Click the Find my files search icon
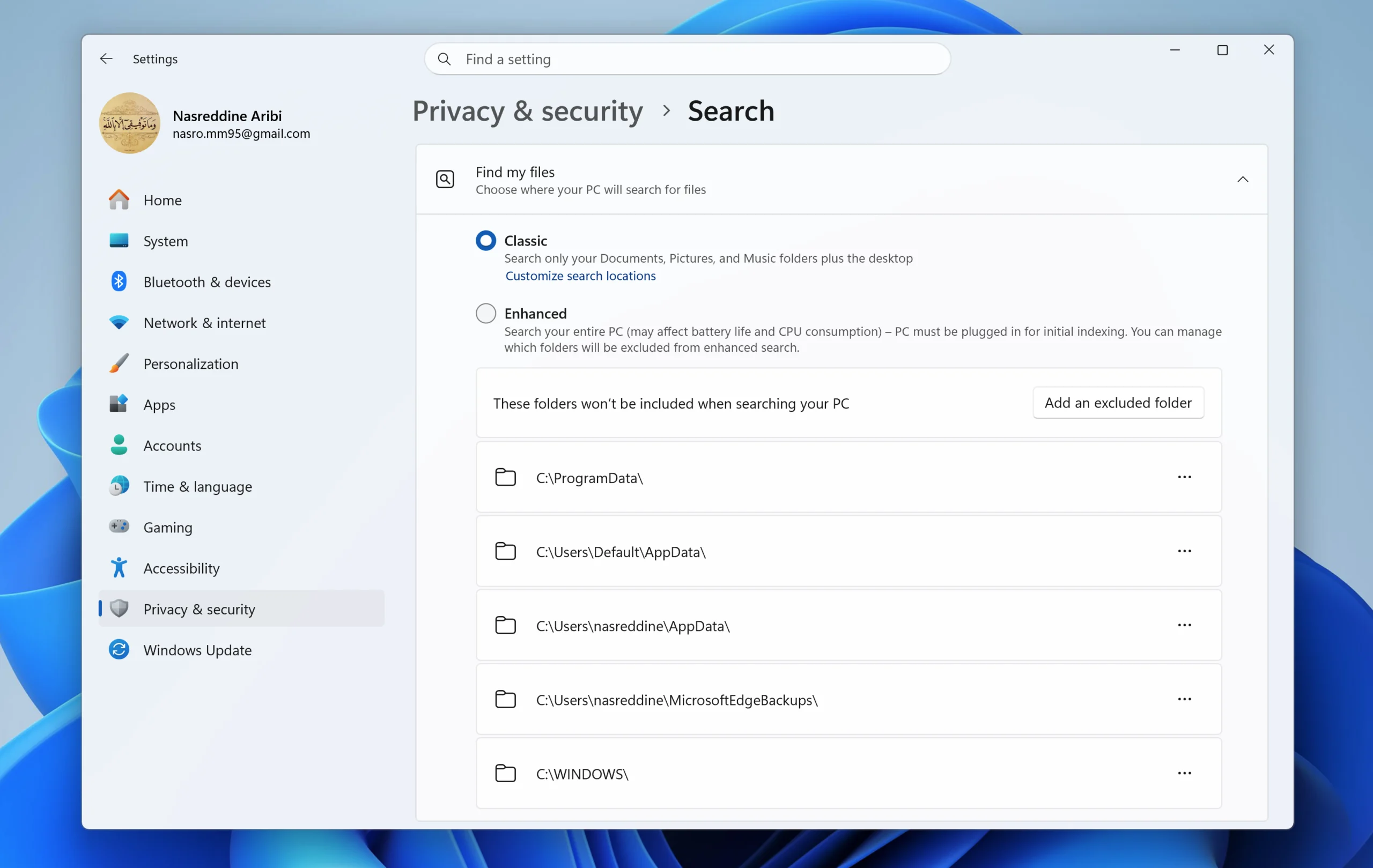The height and width of the screenshot is (868, 1373). (x=445, y=180)
